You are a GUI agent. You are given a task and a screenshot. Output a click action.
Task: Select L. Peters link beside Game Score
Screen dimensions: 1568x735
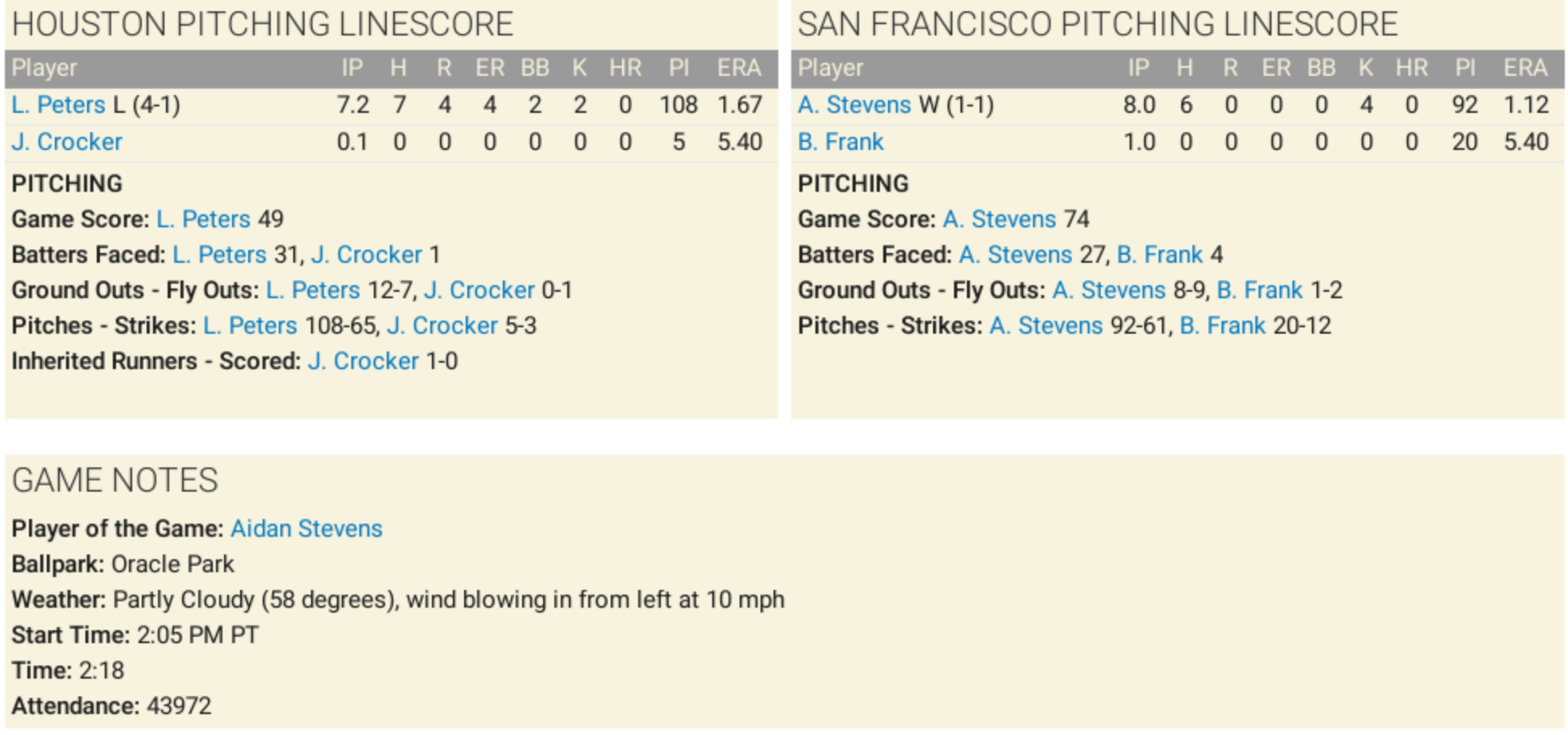203,219
